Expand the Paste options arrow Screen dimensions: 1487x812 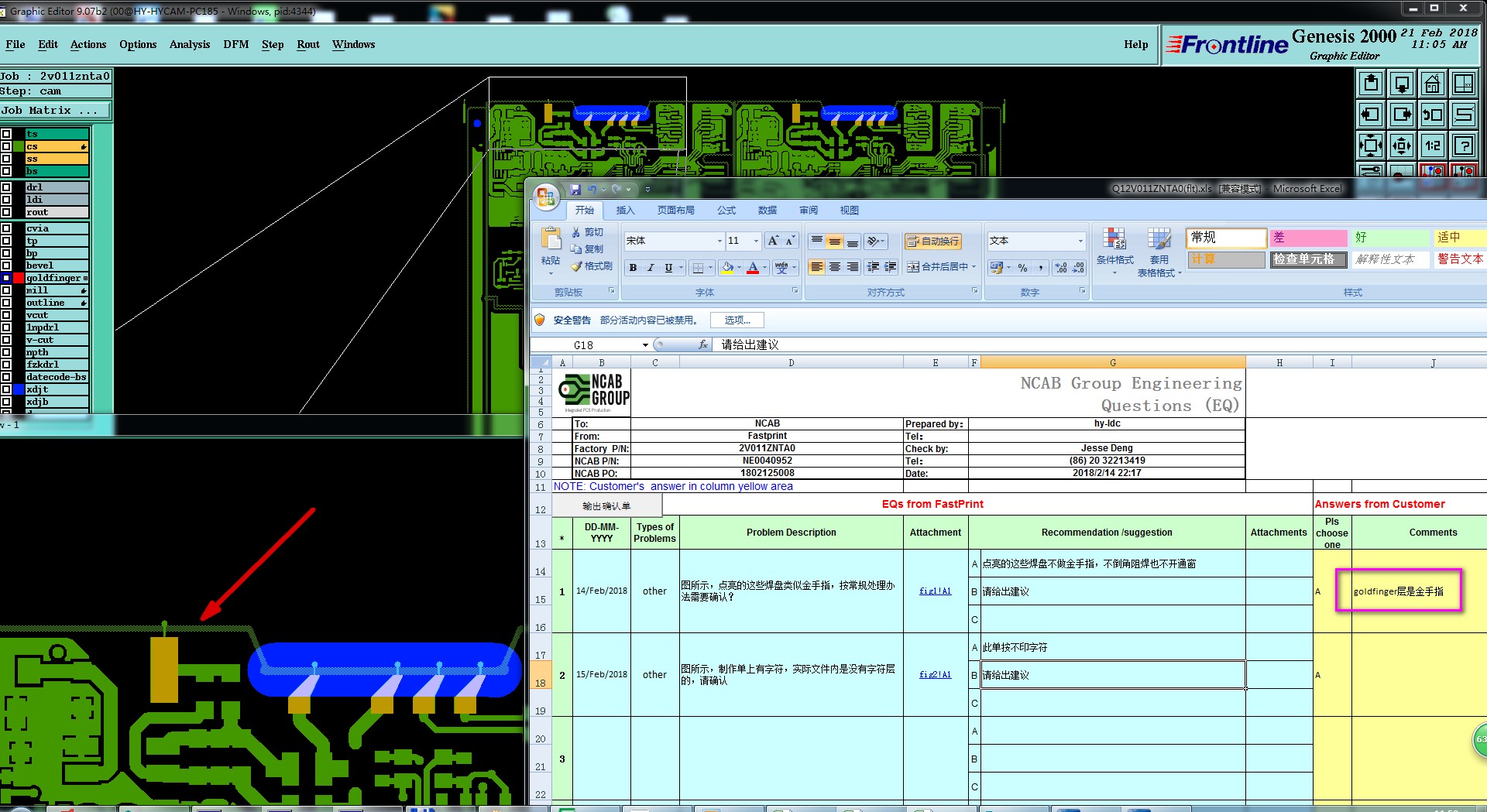click(x=551, y=272)
